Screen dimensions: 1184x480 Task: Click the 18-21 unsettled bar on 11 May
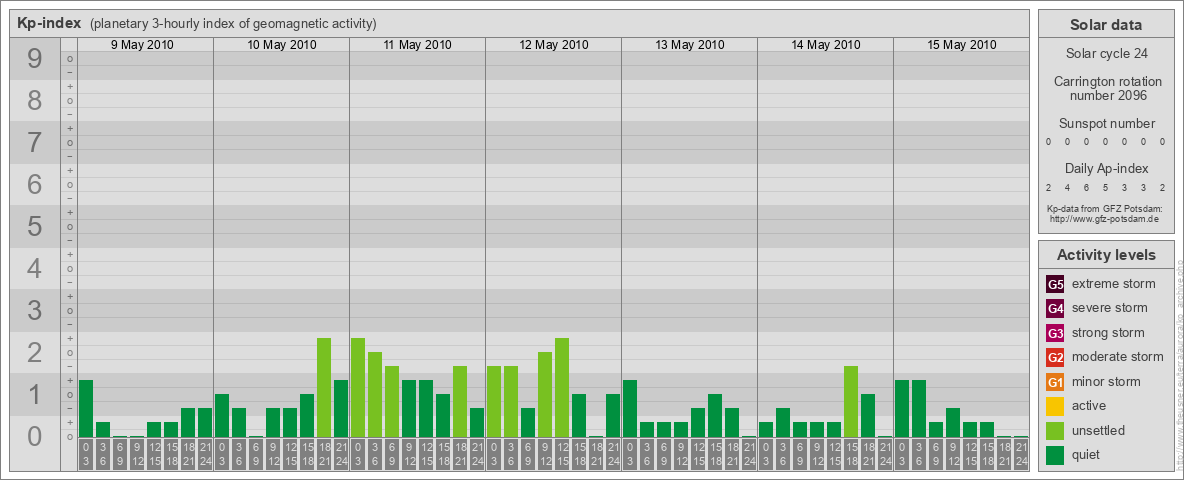tap(460, 402)
